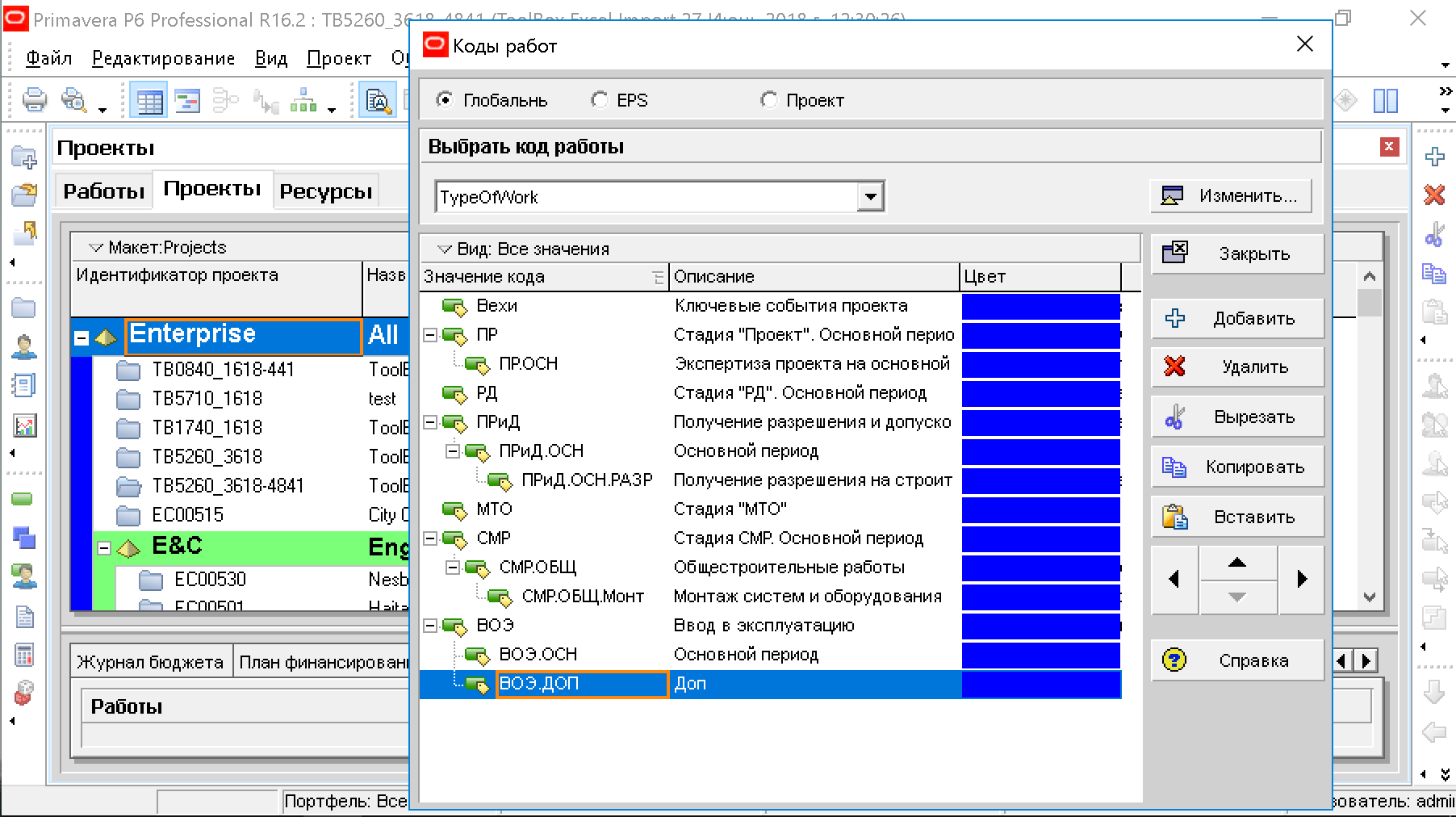Collapse the ПР code node
1456x817 pixels.
tap(430, 335)
